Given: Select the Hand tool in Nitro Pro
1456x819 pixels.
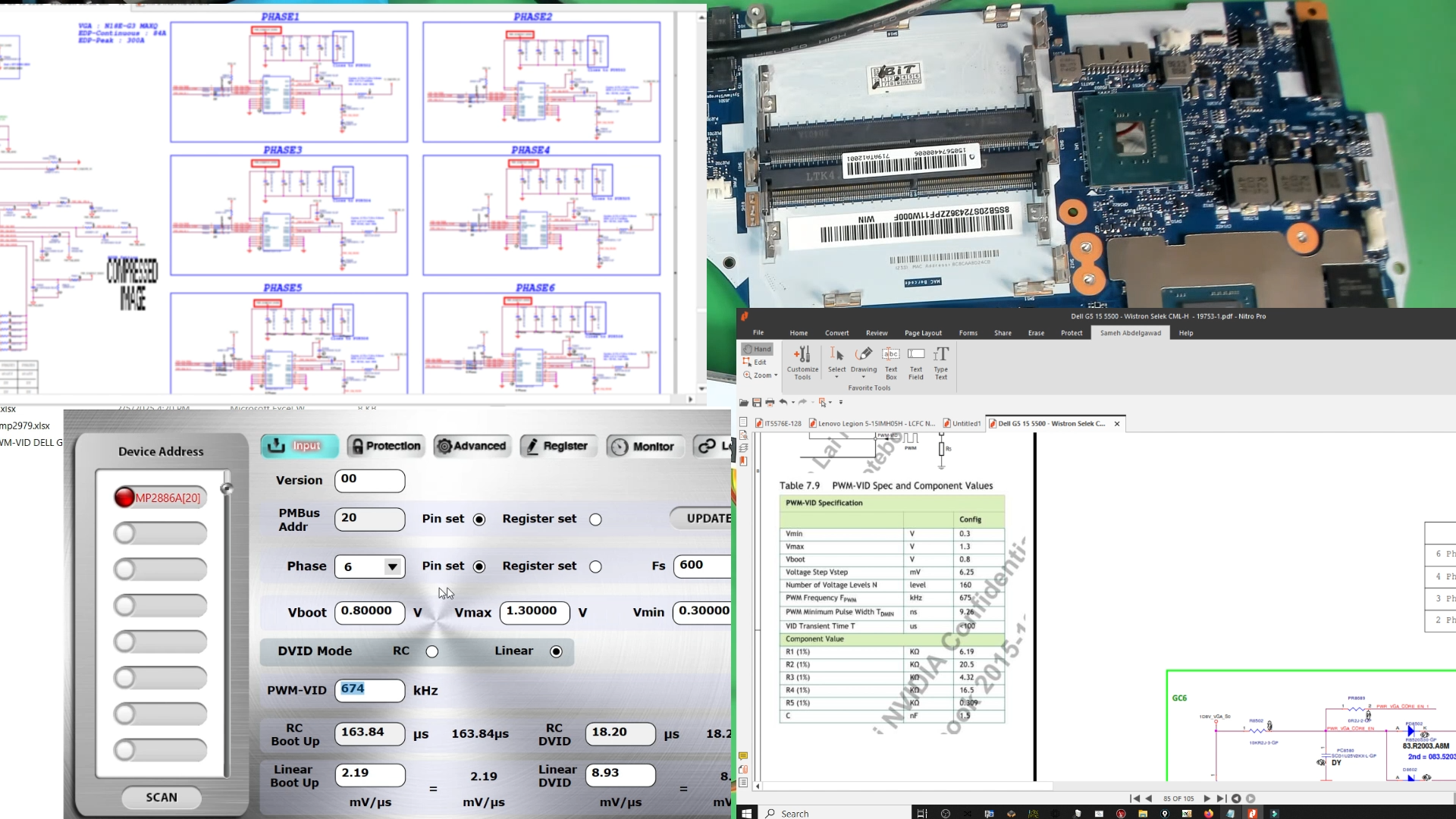Looking at the screenshot, I should point(757,349).
